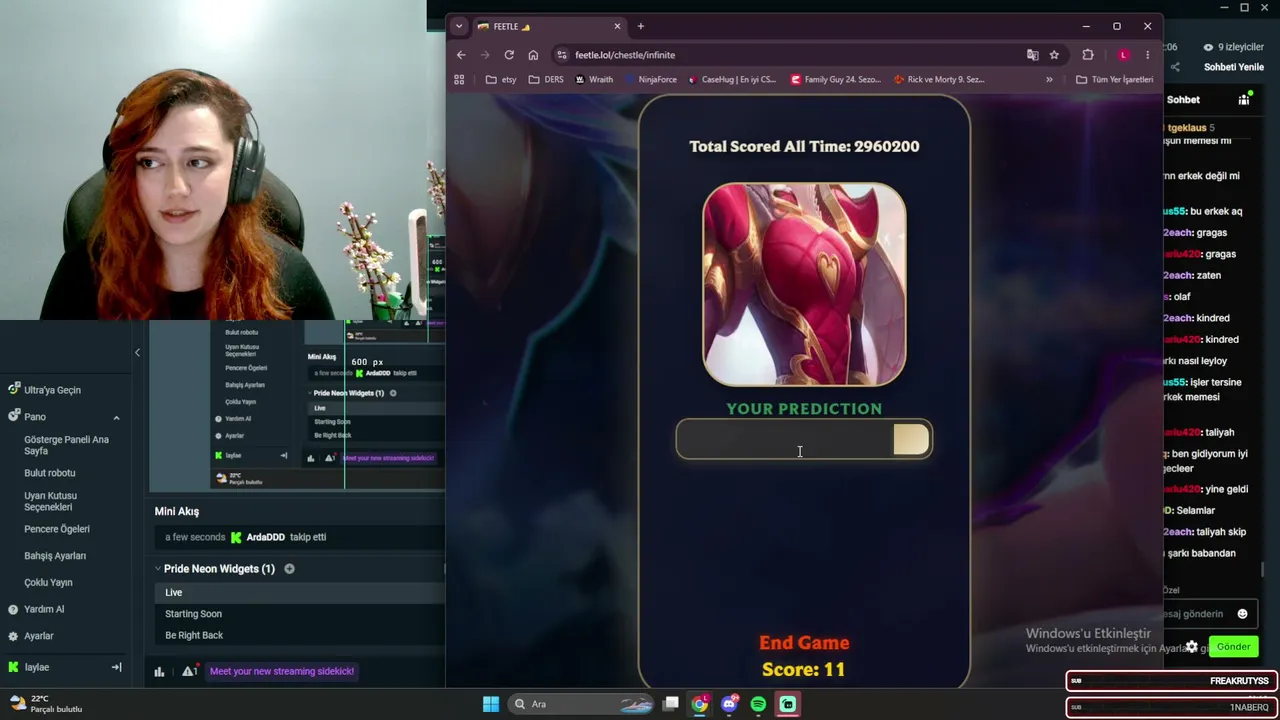
Task: Click Sohbeti Yenile to refresh chat
Action: point(1234,67)
